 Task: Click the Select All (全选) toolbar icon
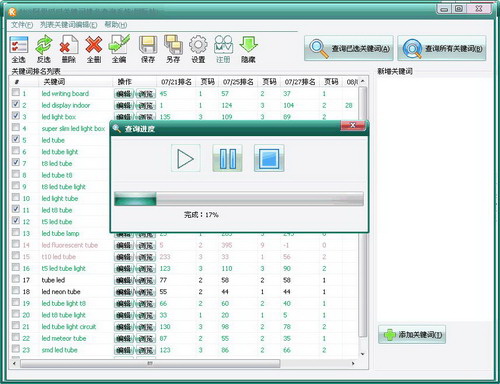(19, 49)
